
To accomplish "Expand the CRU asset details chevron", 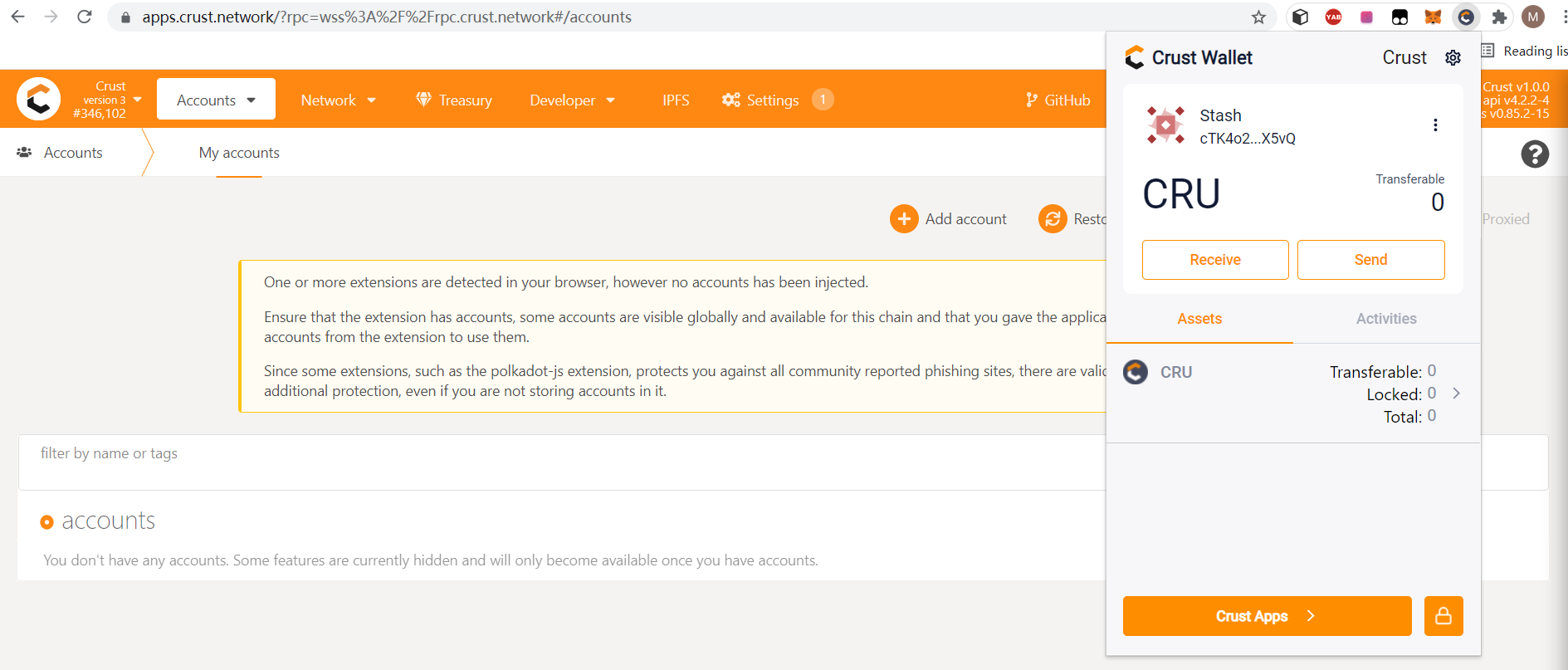I will (x=1456, y=394).
